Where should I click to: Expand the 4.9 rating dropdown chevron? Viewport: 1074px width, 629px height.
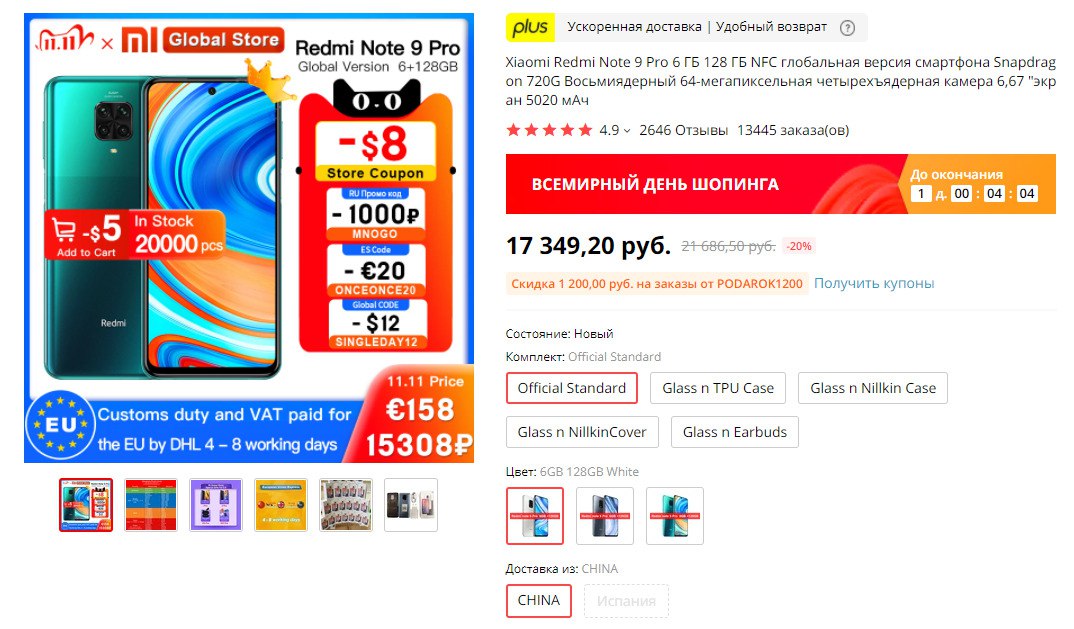[x=627, y=131]
